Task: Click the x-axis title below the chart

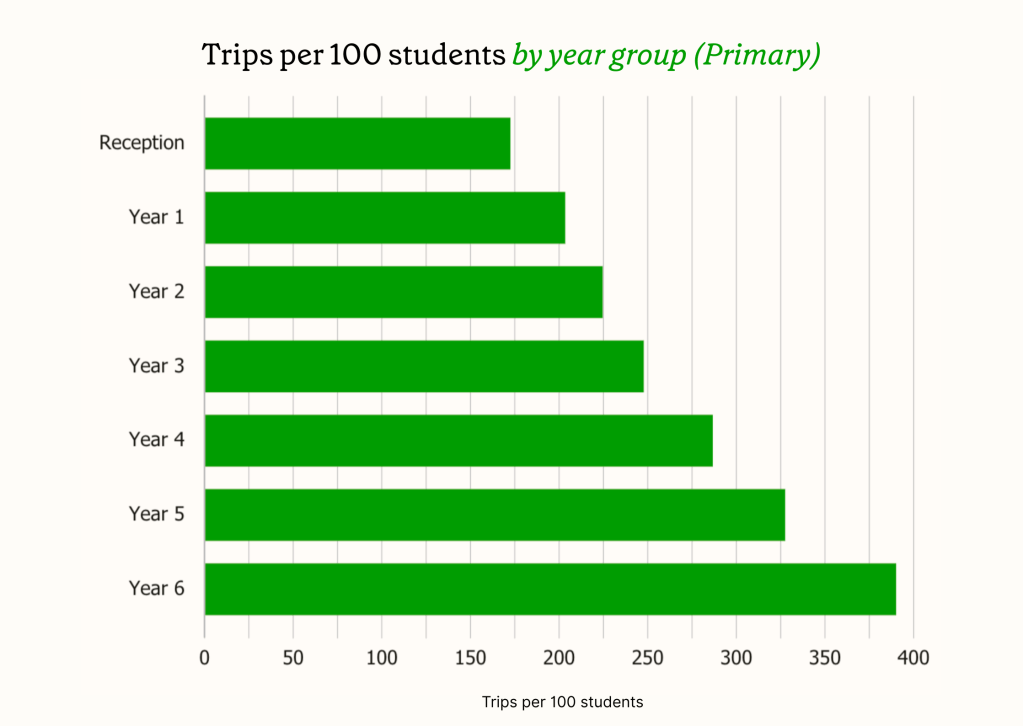Action: pyautogui.click(x=562, y=702)
